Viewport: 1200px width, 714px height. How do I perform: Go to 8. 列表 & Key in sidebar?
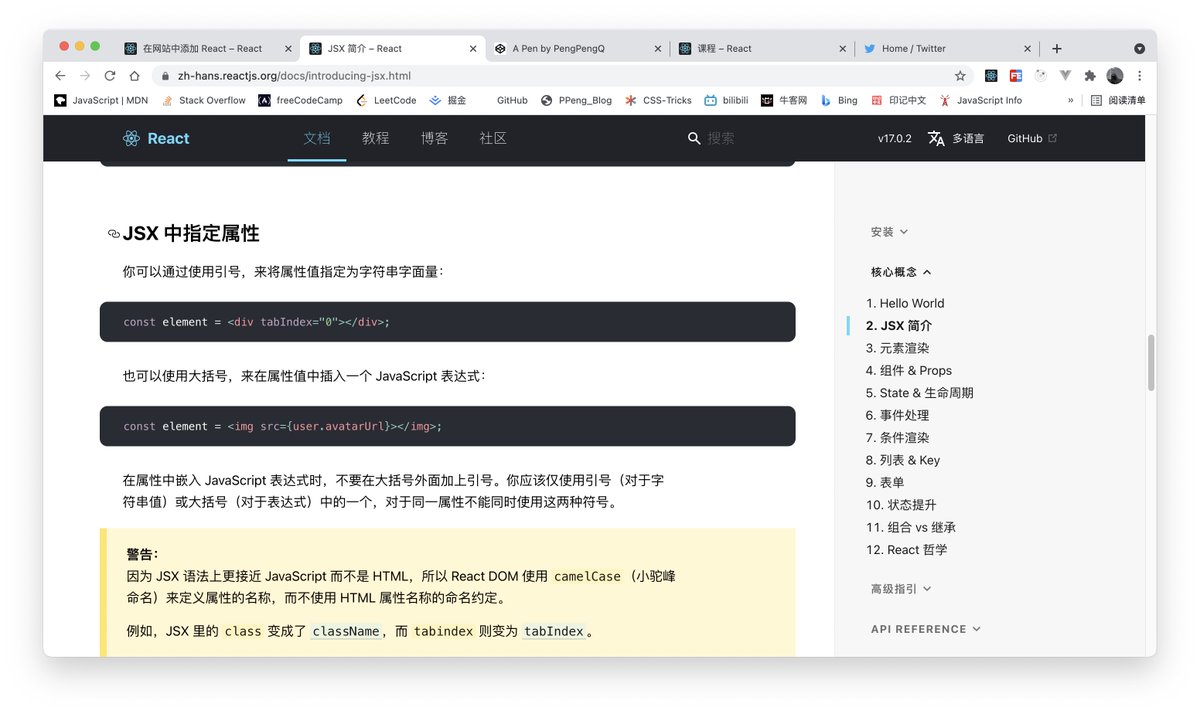click(903, 460)
